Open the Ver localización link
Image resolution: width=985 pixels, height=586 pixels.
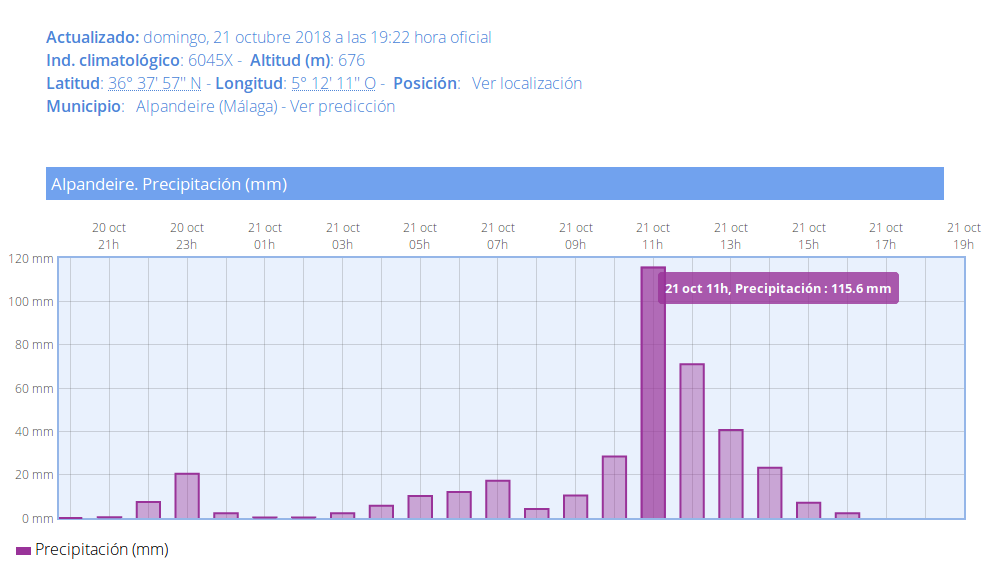[x=526, y=83]
